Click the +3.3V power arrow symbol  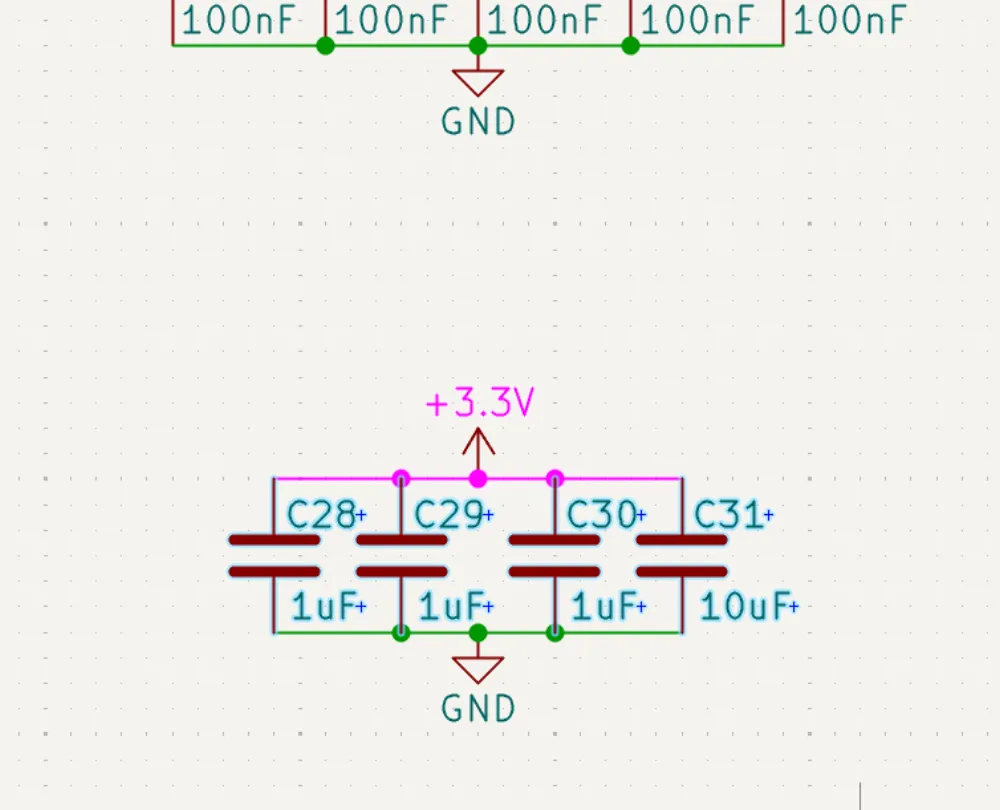click(x=478, y=443)
